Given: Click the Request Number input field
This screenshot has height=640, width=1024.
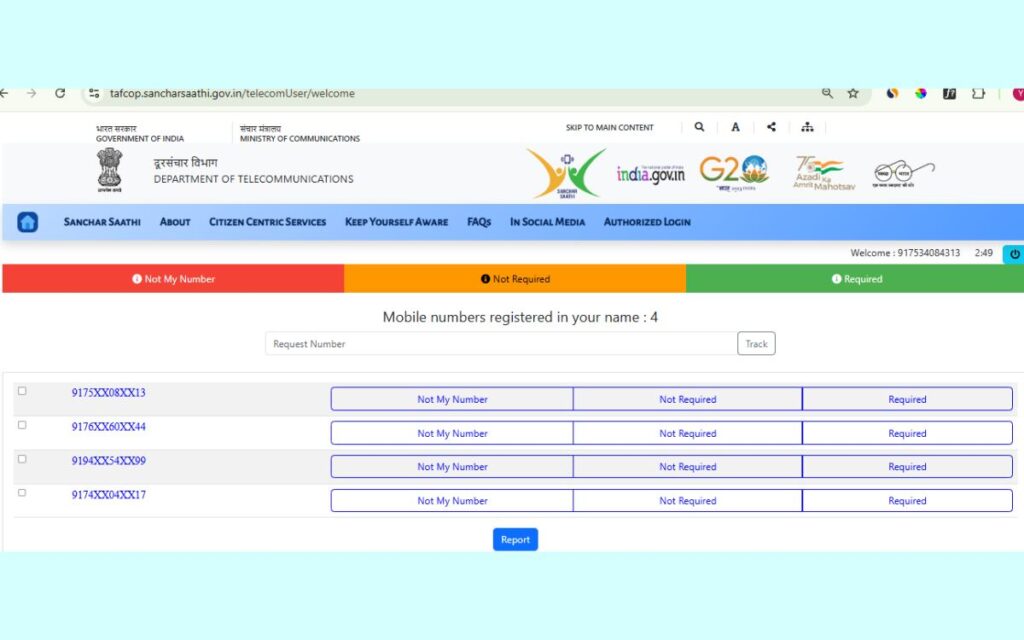Looking at the screenshot, I should [x=500, y=344].
